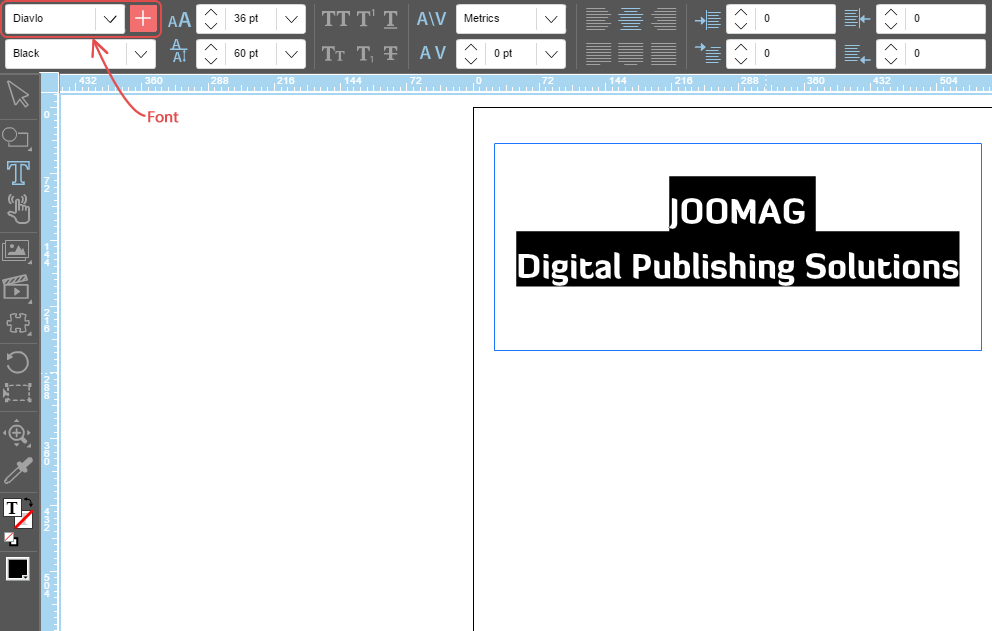Image resolution: width=992 pixels, height=631 pixels.
Task: Activate the Text tool
Action: pos(18,173)
